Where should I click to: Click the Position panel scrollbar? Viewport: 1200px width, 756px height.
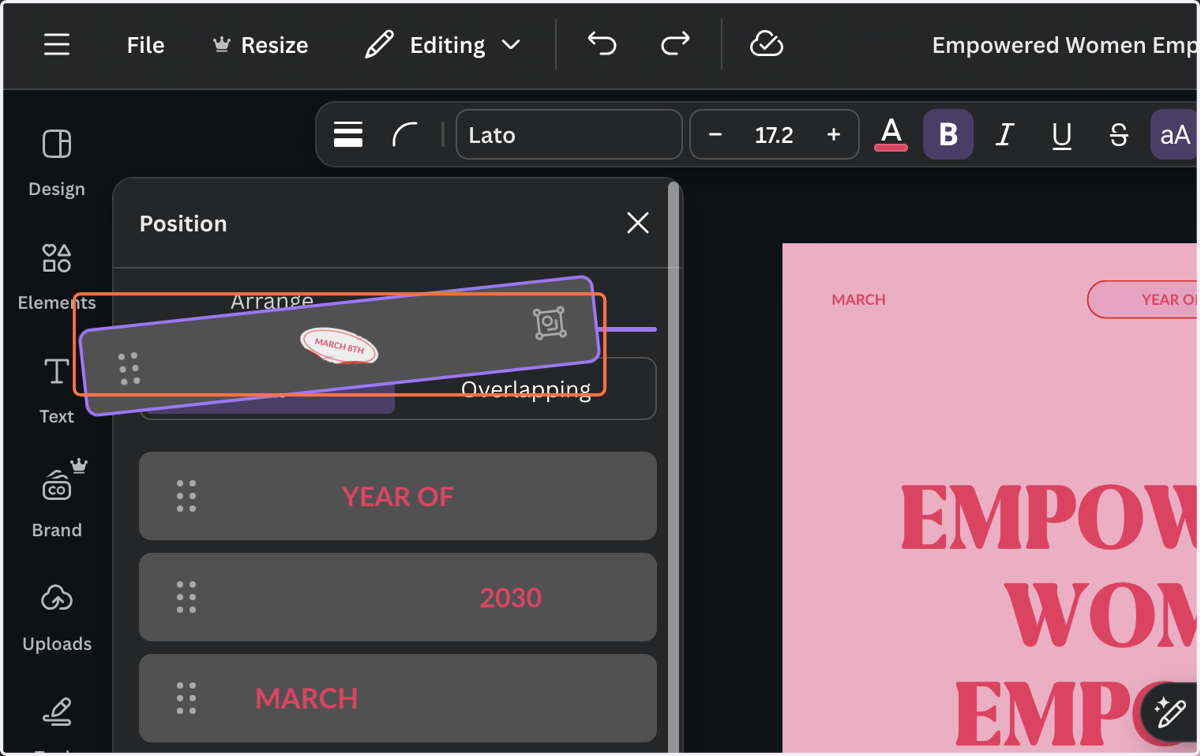click(x=675, y=468)
